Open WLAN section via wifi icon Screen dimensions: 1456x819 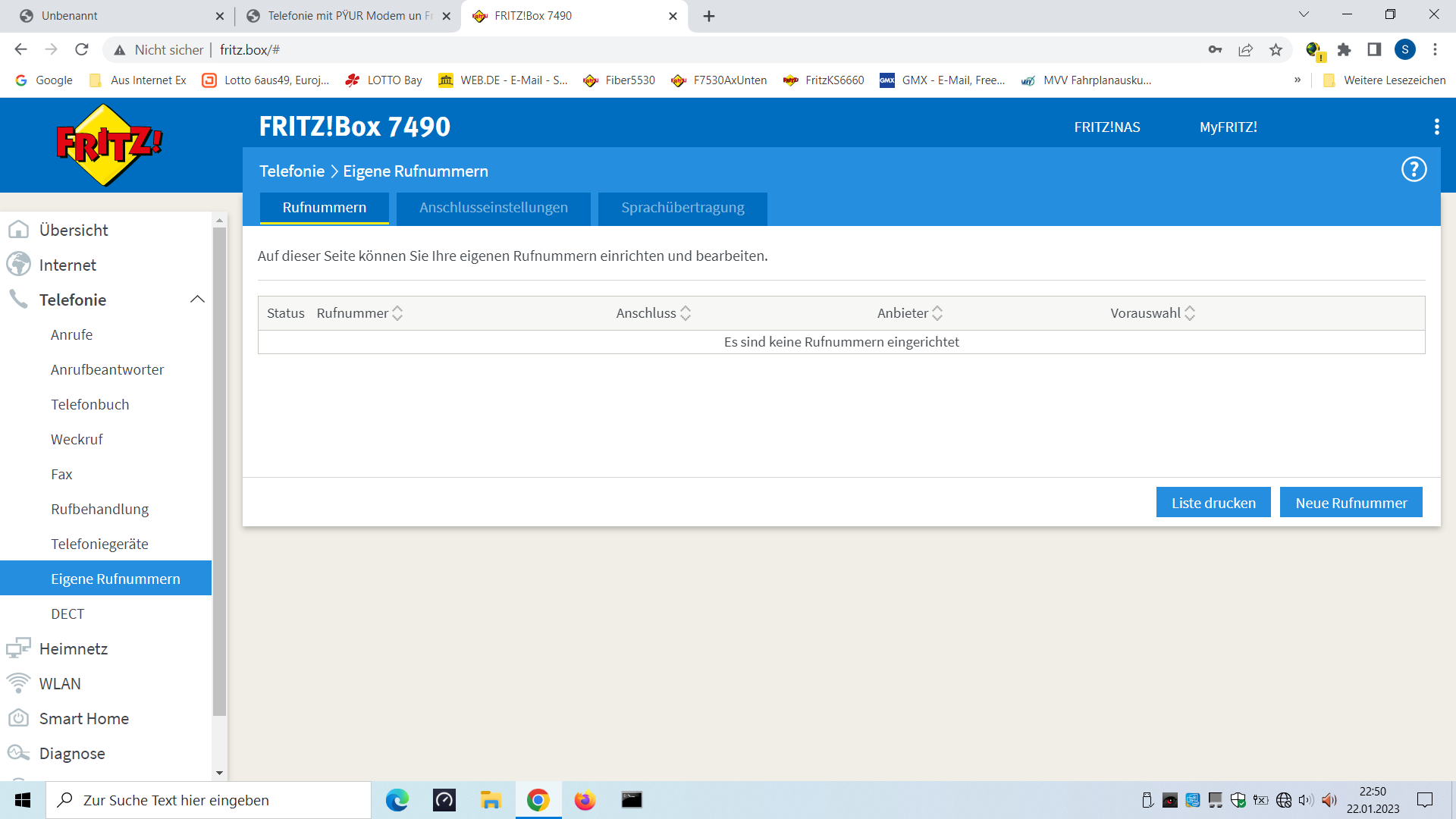(x=18, y=683)
